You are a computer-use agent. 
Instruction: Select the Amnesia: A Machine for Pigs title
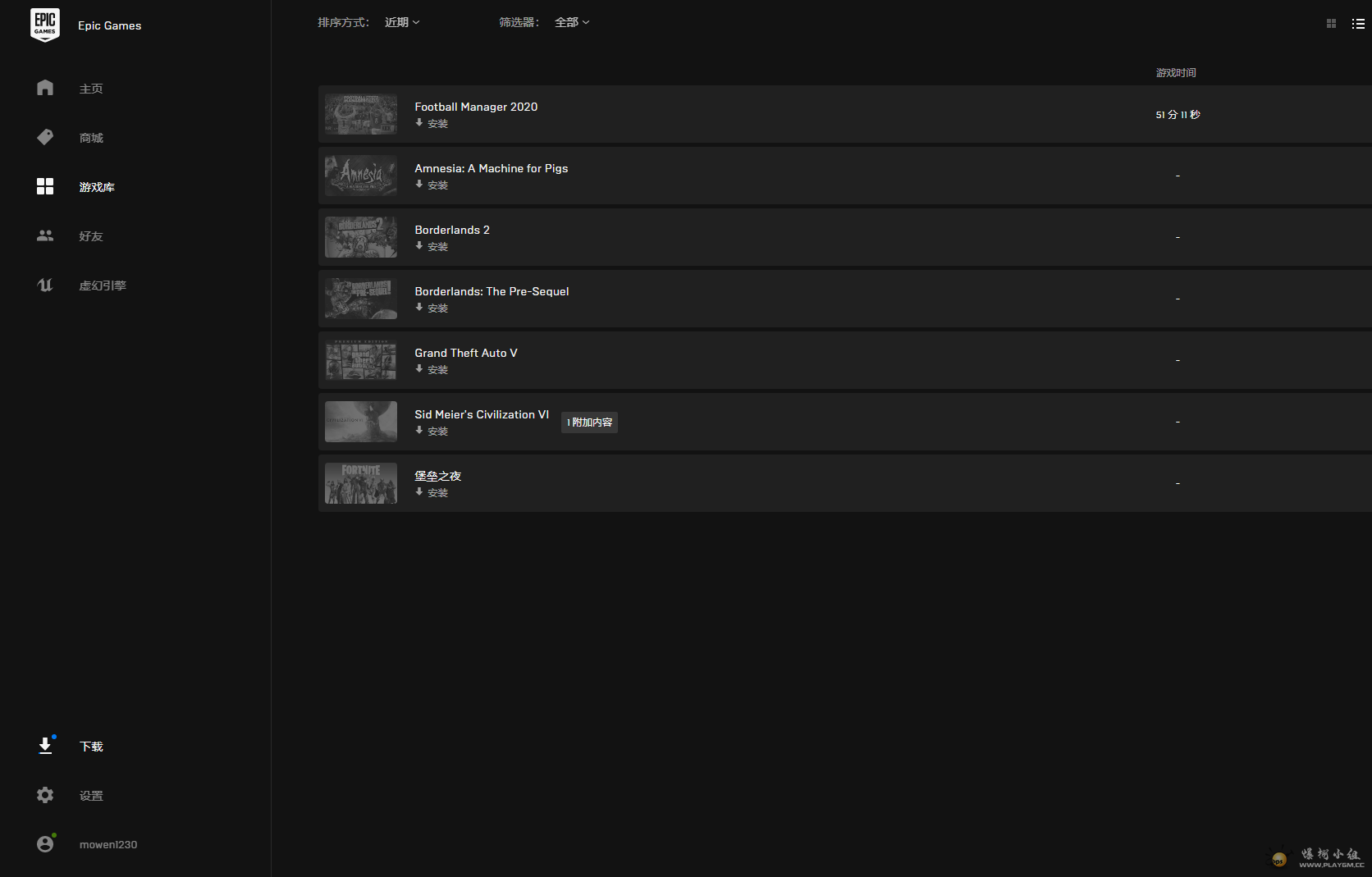tap(491, 168)
